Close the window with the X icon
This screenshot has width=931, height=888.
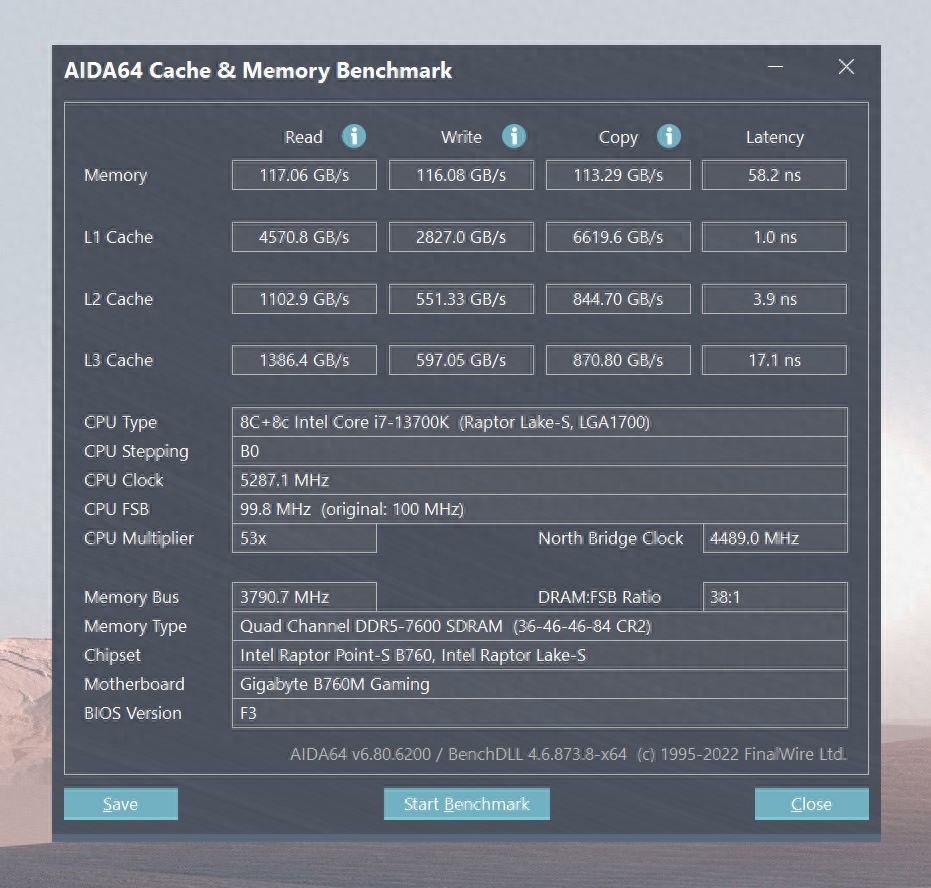(846, 66)
